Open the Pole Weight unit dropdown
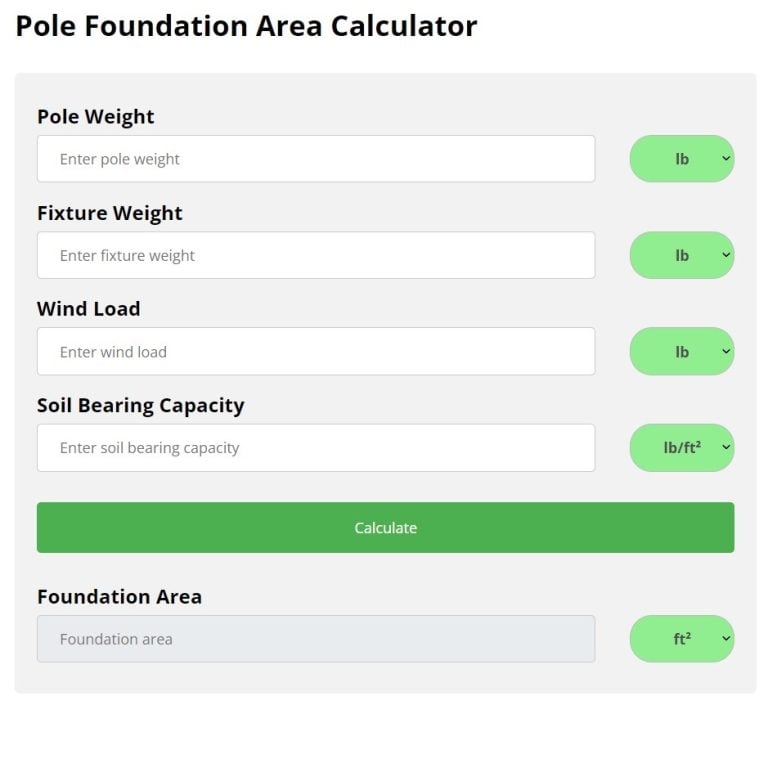The width and height of the screenshot is (768, 768). click(681, 159)
